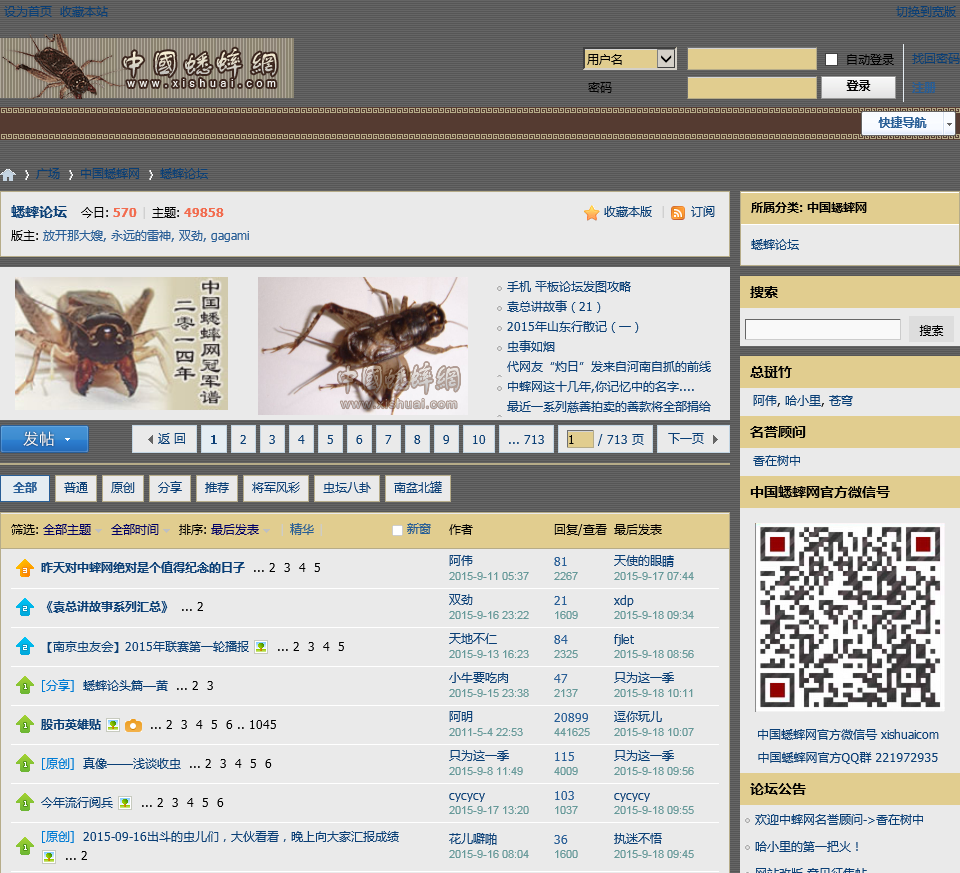The image size is (960, 873).
Task: Click the sidebar 搜索 button
Action: pos(931,331)
